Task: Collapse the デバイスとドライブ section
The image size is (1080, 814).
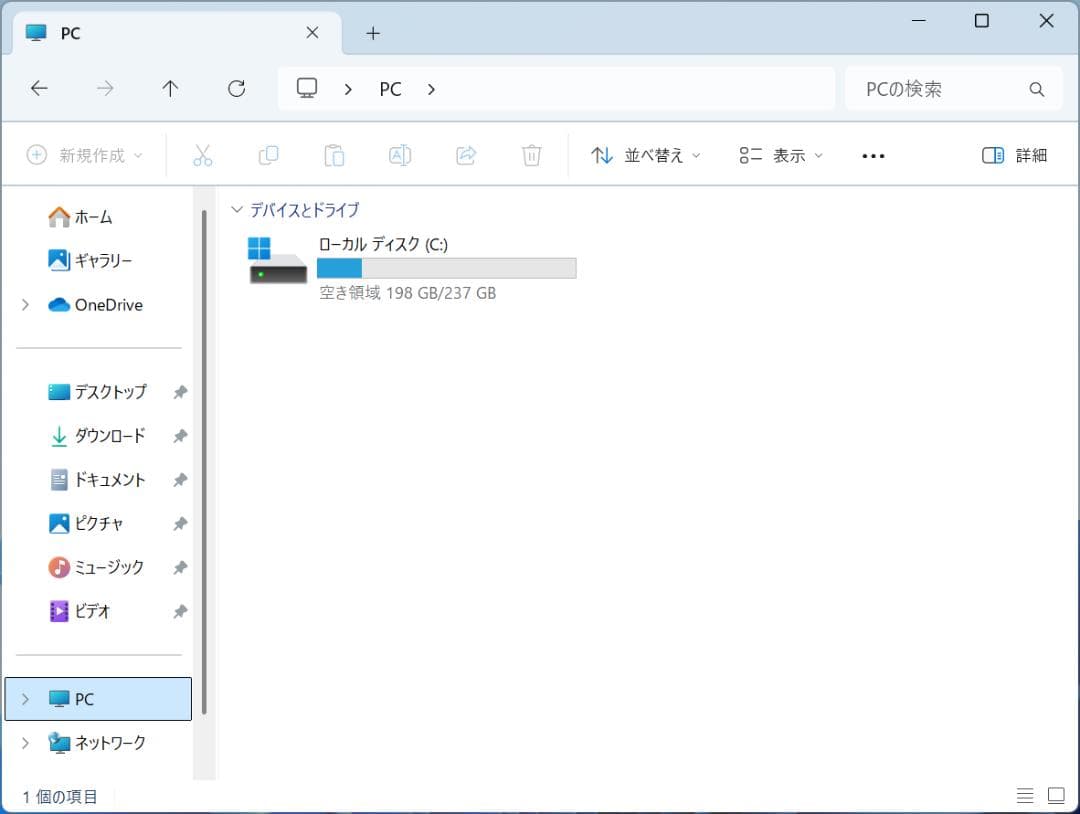Action: point(237,209)
